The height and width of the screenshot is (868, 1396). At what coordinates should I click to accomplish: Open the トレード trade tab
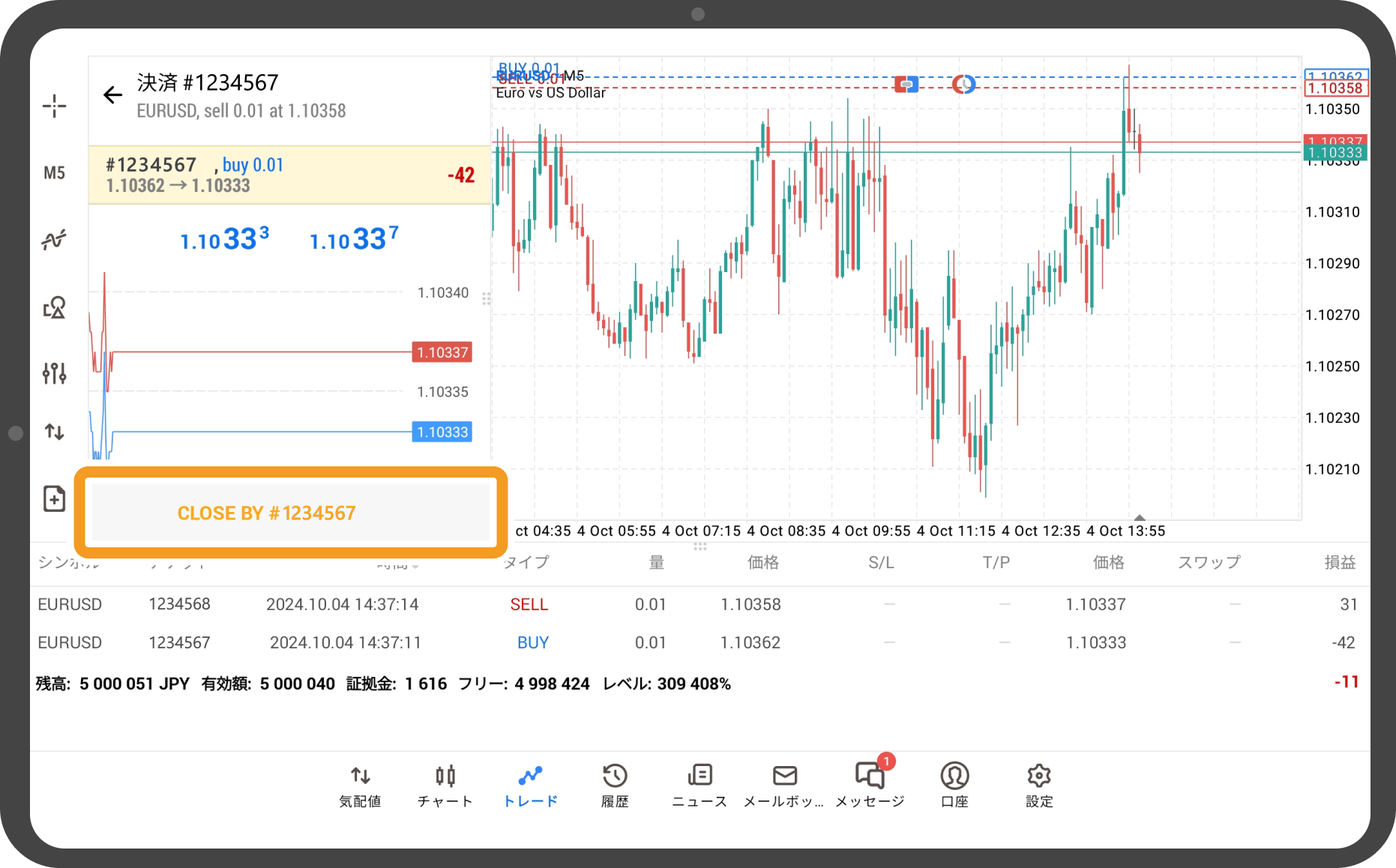click(x=530, y=786)
